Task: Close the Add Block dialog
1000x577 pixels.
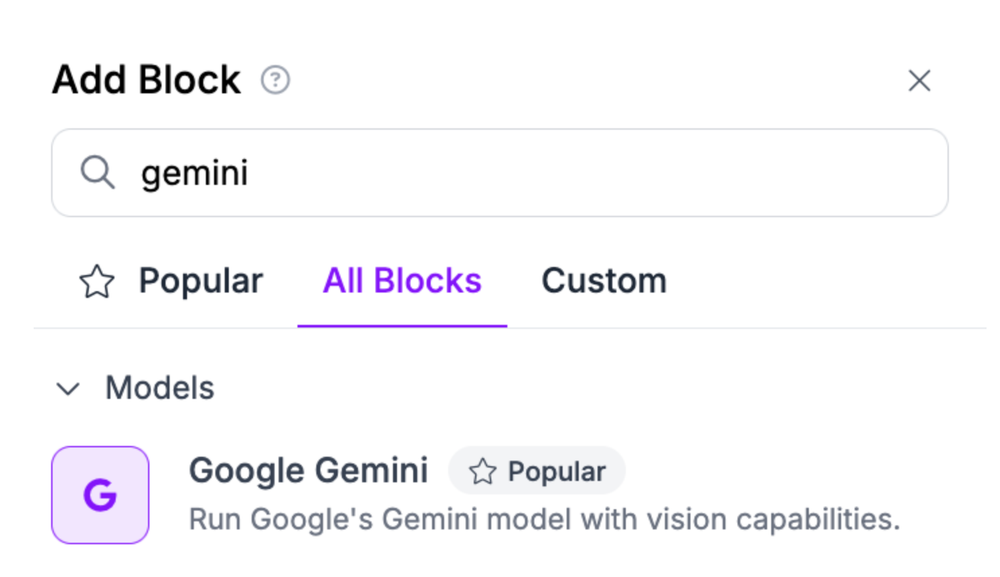Action: [919, 81]
